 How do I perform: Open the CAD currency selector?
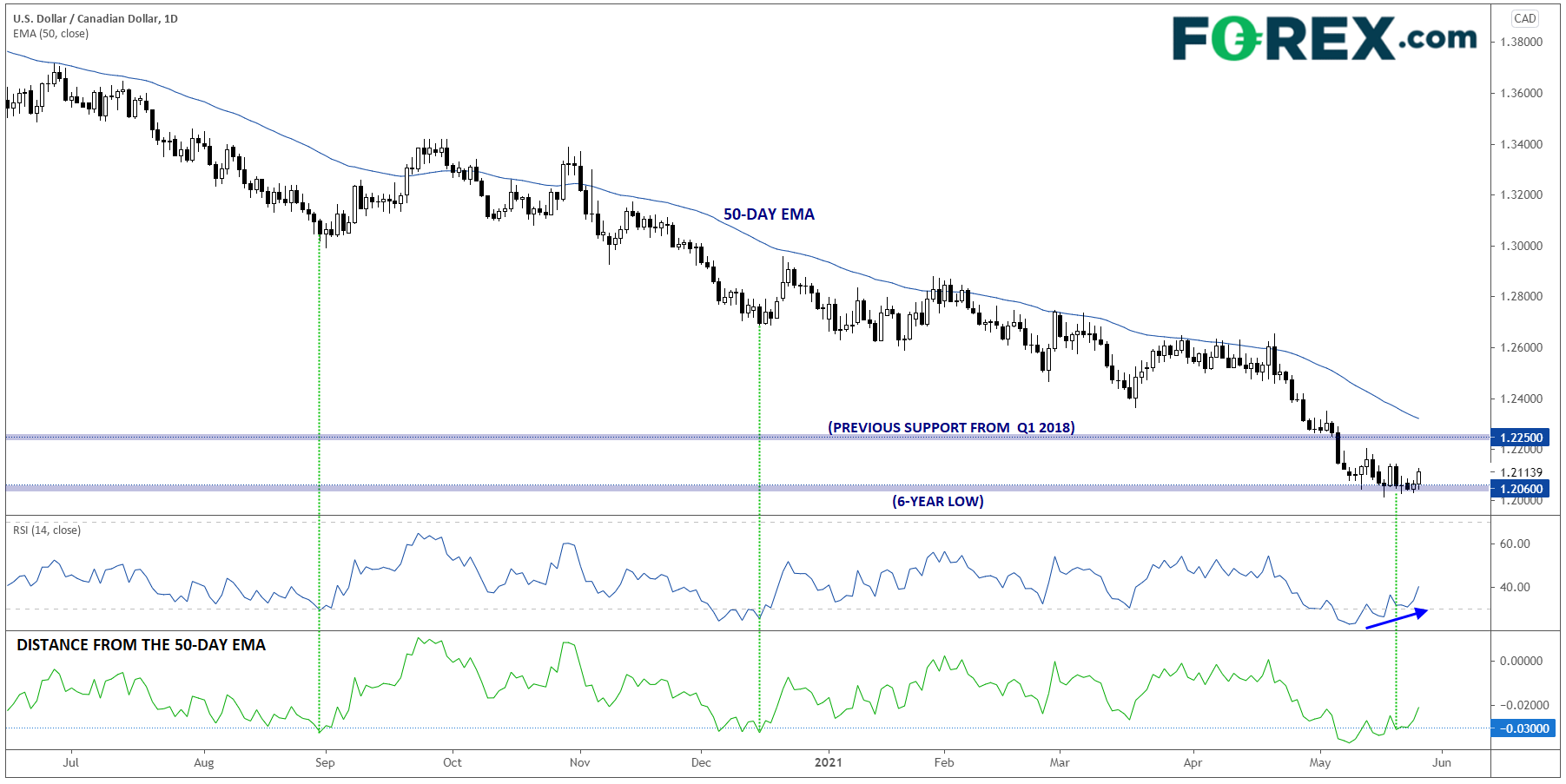click(1524, 18)
